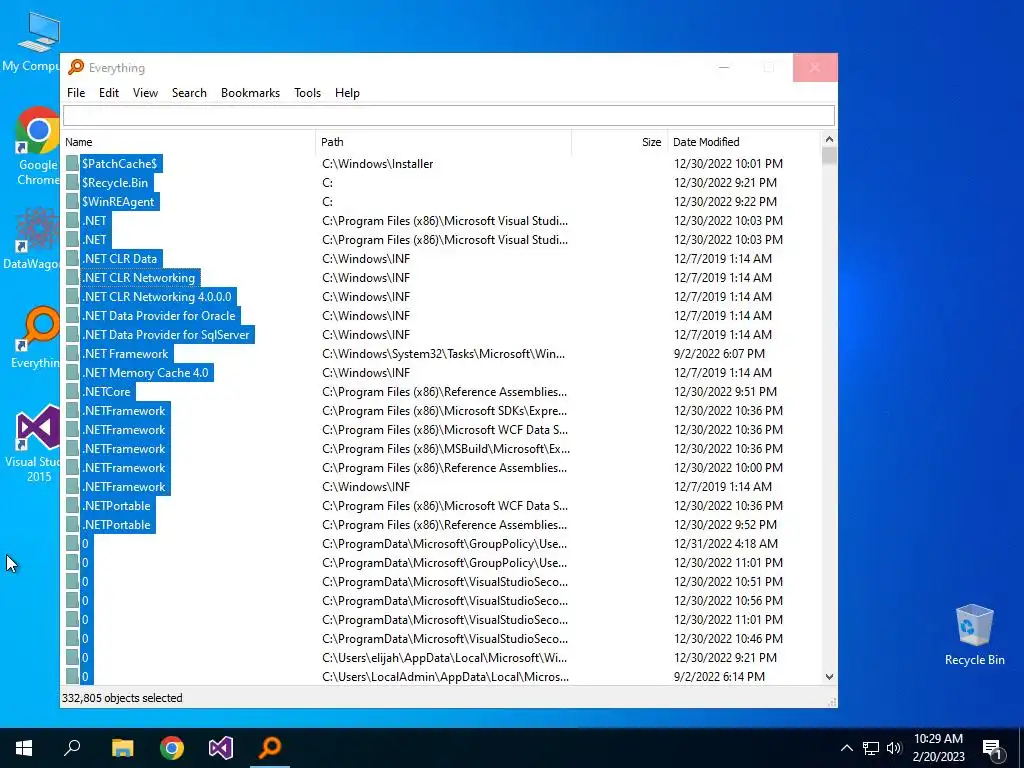Screen dimensions: 1024x768
Task: Click the Everything search input field
Action: click(449, 116)
